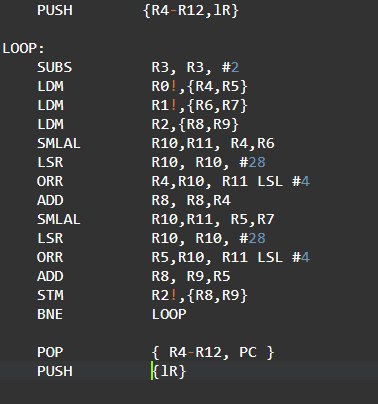
Task: Click the #2 immediate in SUBS
Action: [230, 68]
